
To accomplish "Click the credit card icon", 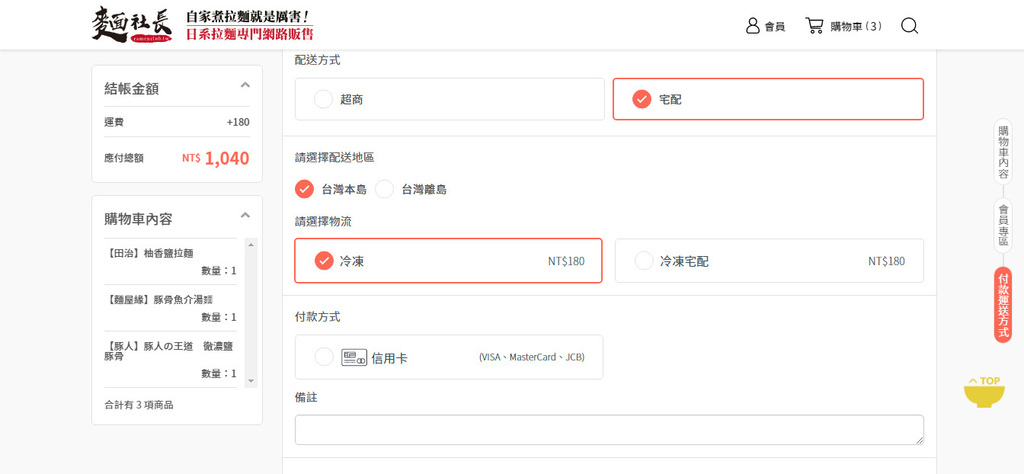I will [x=354, y=357].
